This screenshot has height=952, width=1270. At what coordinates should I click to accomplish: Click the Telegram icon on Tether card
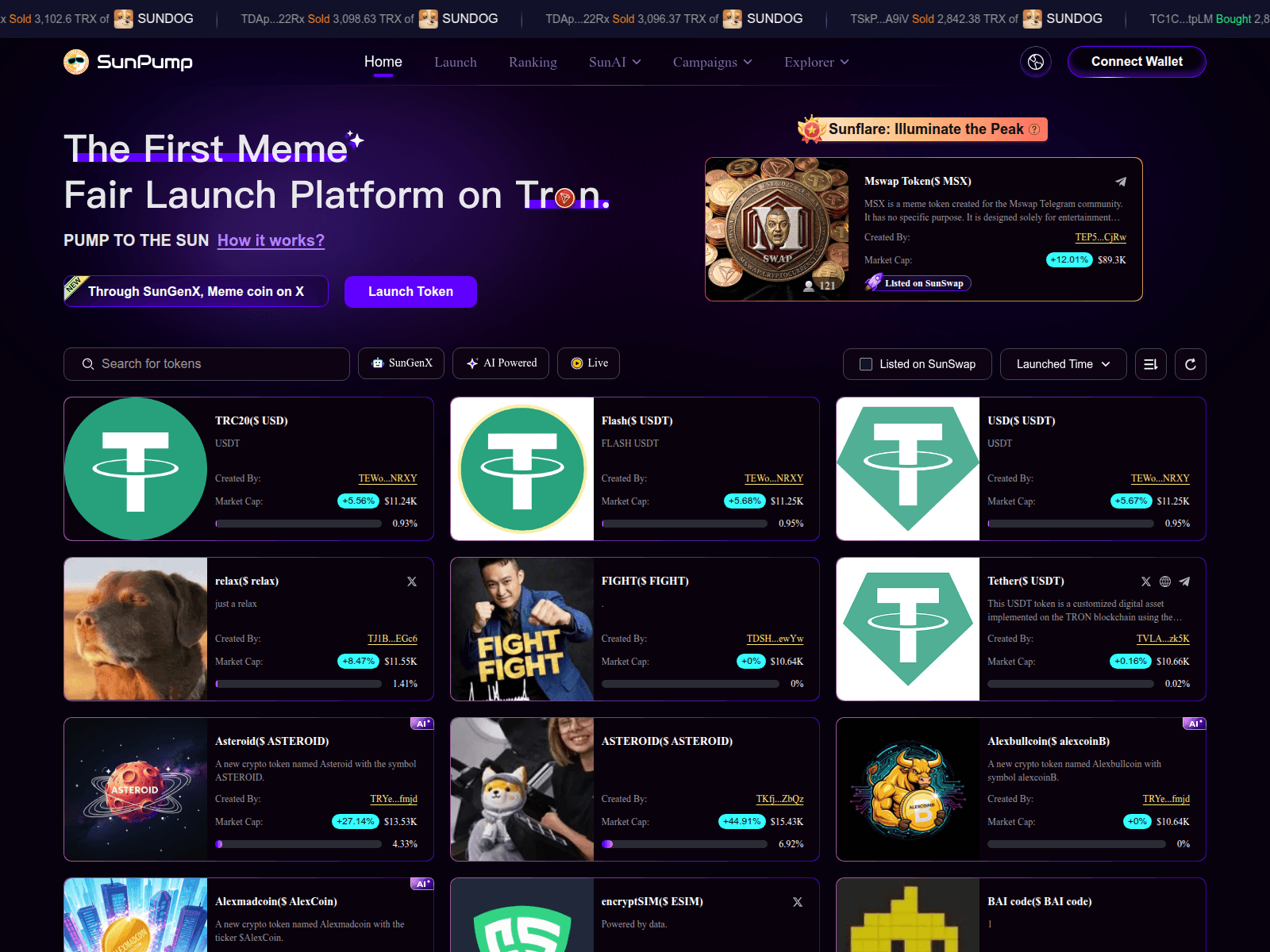[1184, 582]
